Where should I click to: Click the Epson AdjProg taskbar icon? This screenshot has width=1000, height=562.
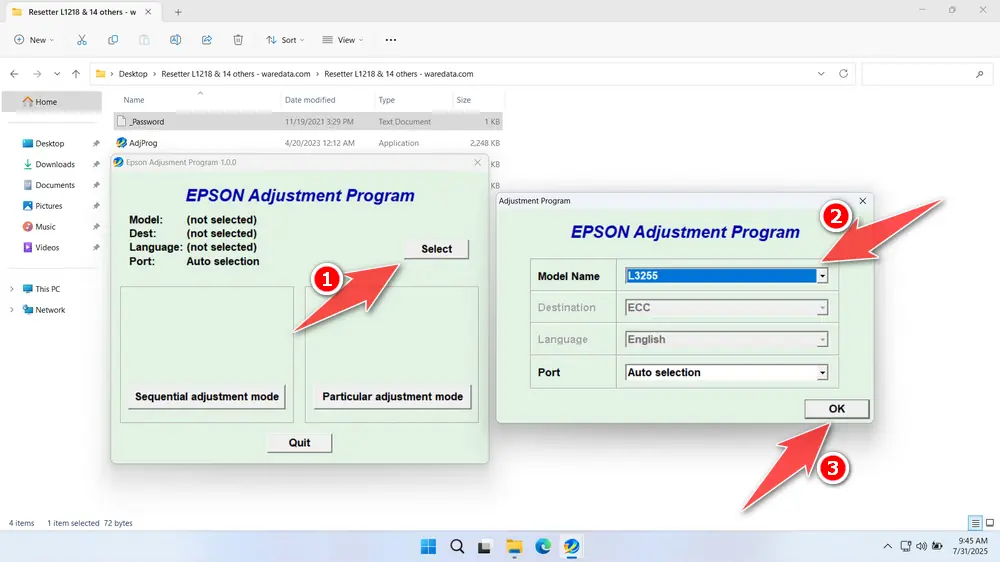[571, 547]
